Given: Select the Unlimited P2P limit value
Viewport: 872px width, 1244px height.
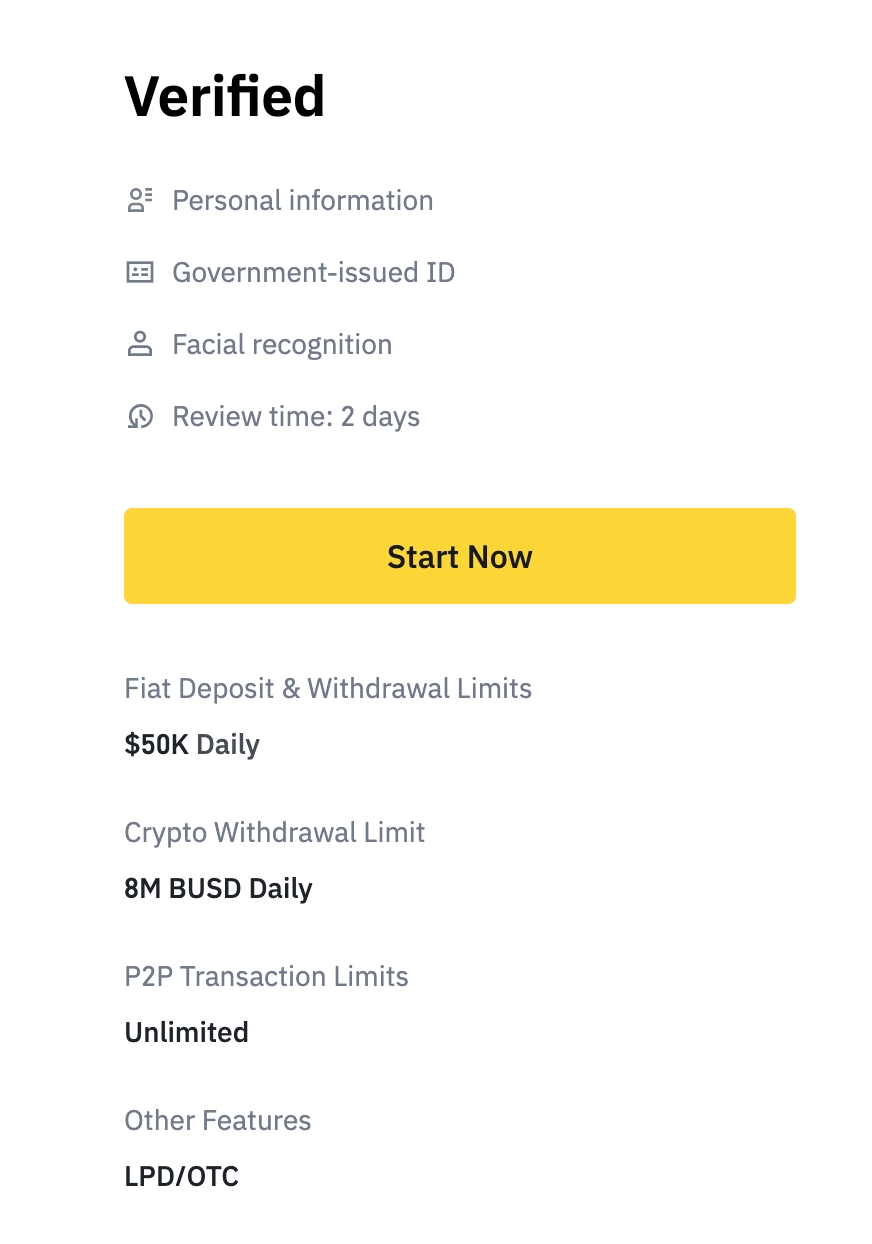Looking at the screenshot, I should tap(186, 1033).
